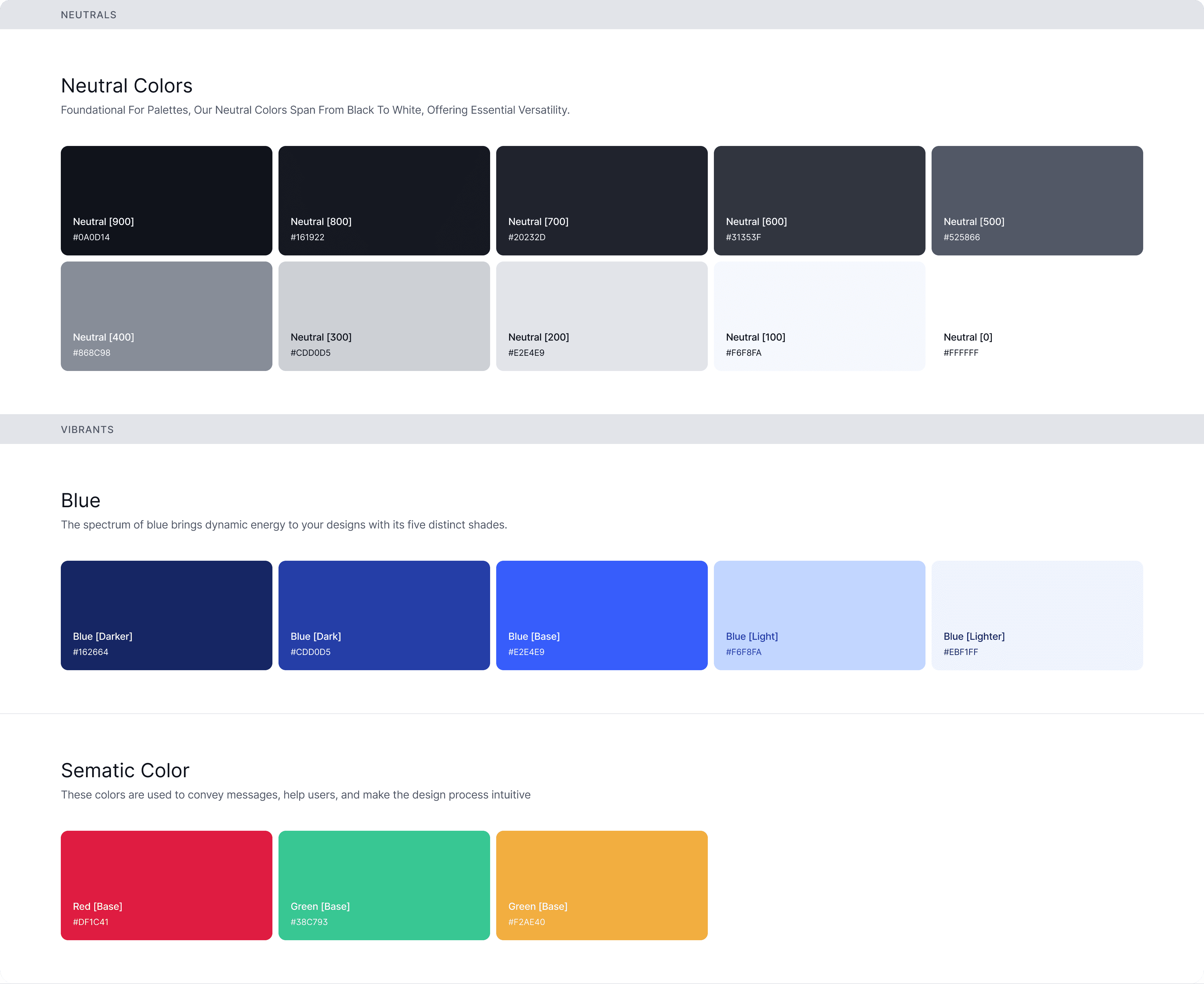
Task: Select the Neutral [200] color card
Action: [601, 316]
